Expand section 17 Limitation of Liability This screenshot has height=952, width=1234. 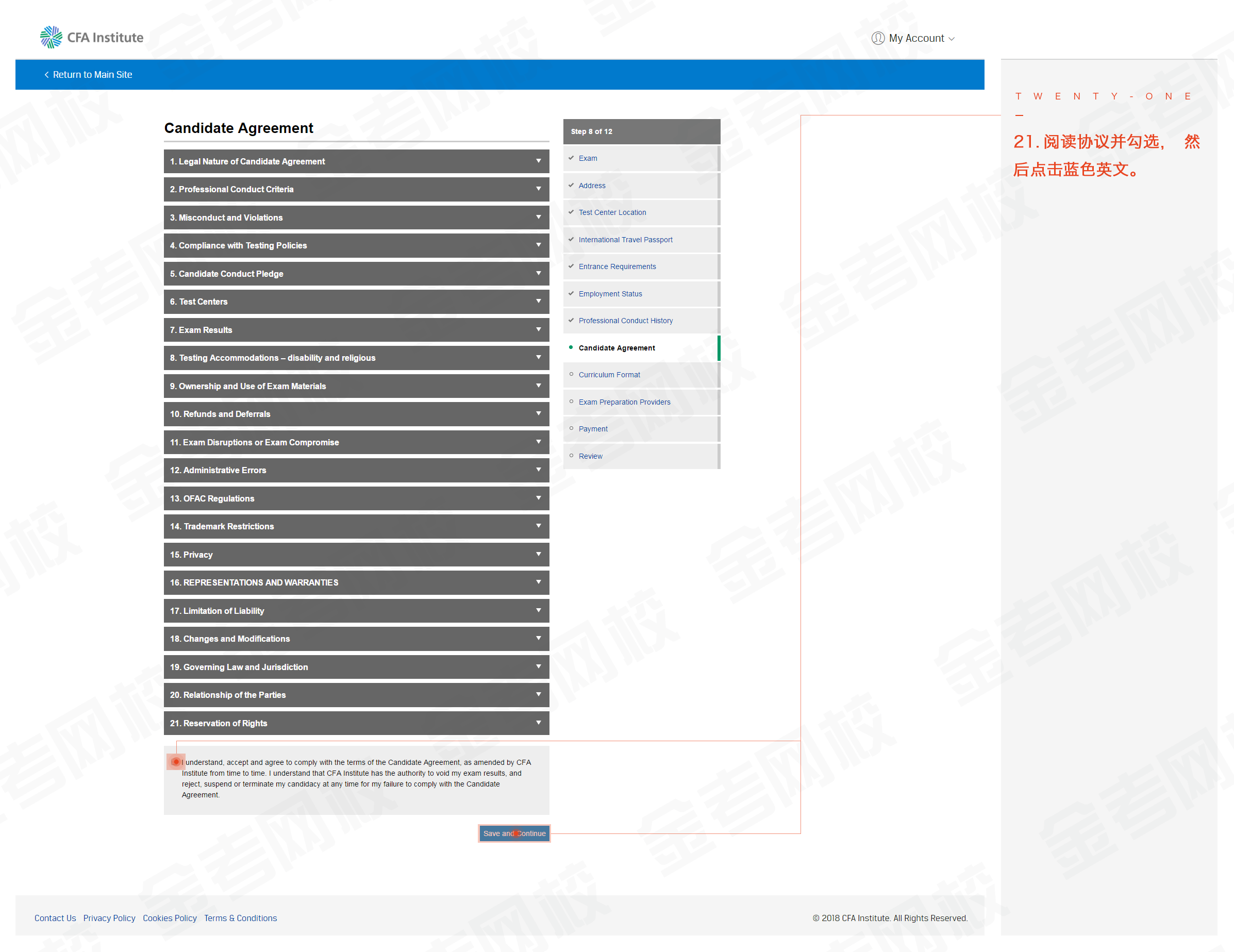tap(356, 611)
